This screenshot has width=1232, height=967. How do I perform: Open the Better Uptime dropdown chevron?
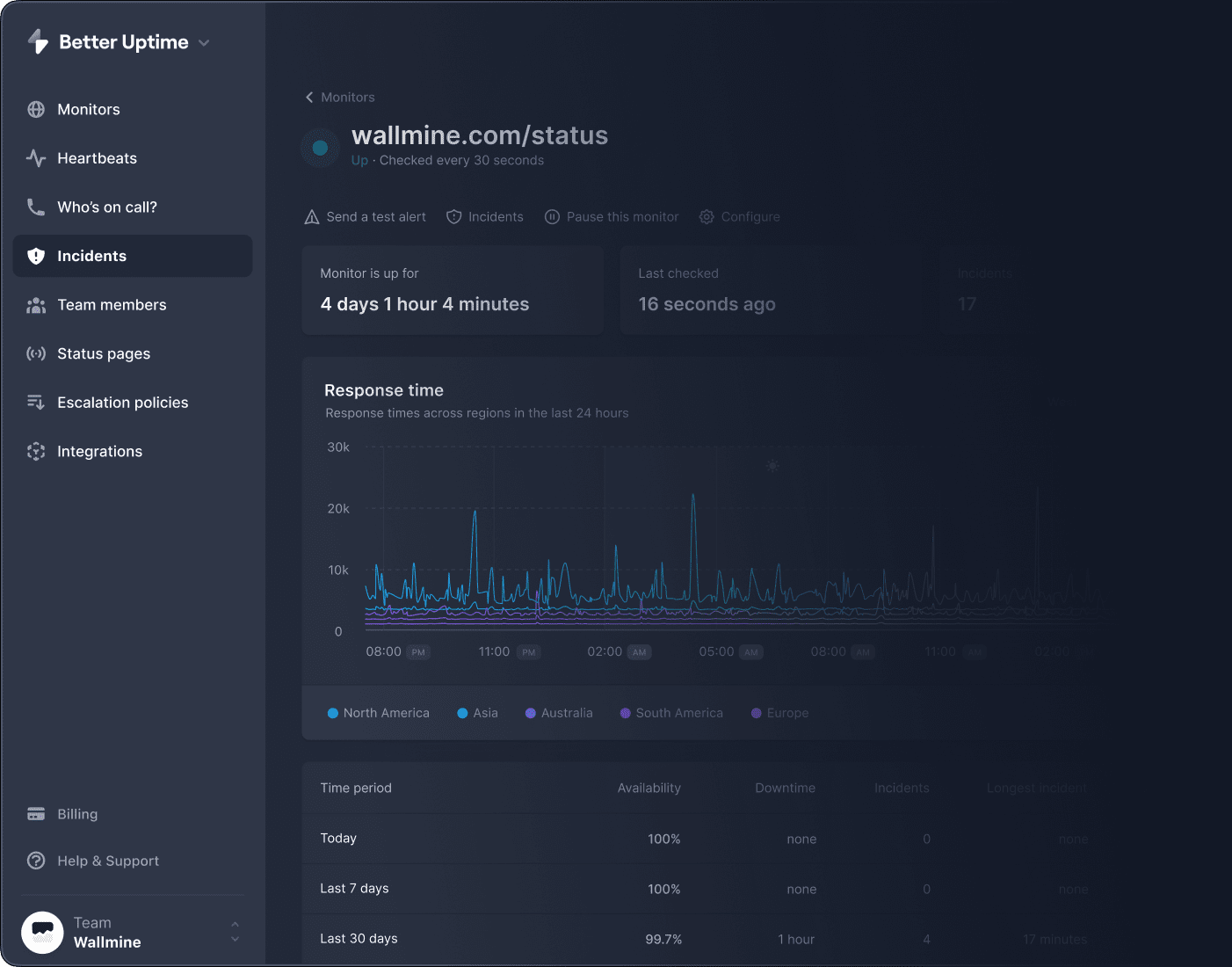[x=204, y=43]
